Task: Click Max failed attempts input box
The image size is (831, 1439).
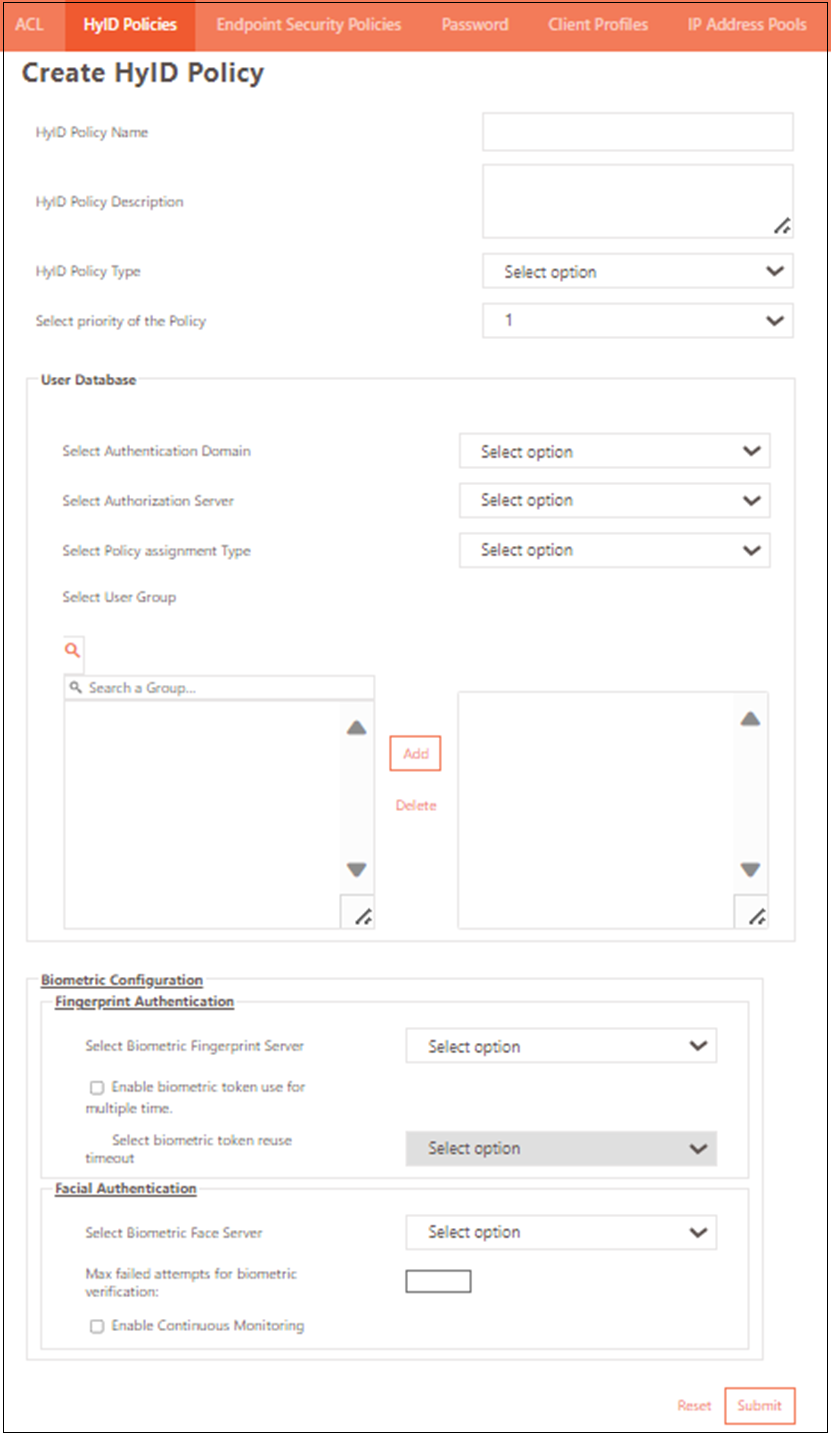Action: pos(438,1281)
